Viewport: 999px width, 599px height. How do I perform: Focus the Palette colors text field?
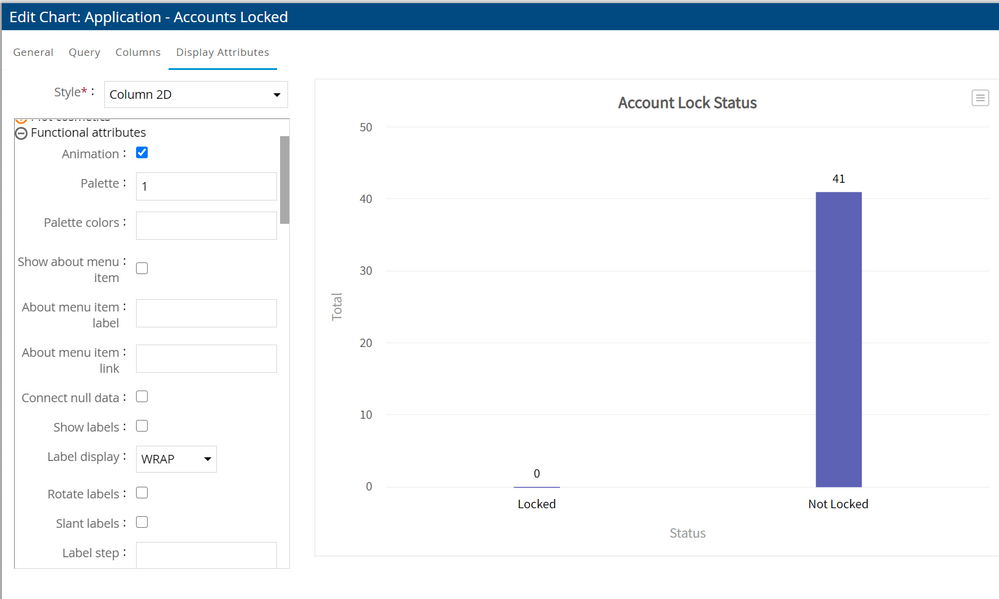[x=206, y=225]
